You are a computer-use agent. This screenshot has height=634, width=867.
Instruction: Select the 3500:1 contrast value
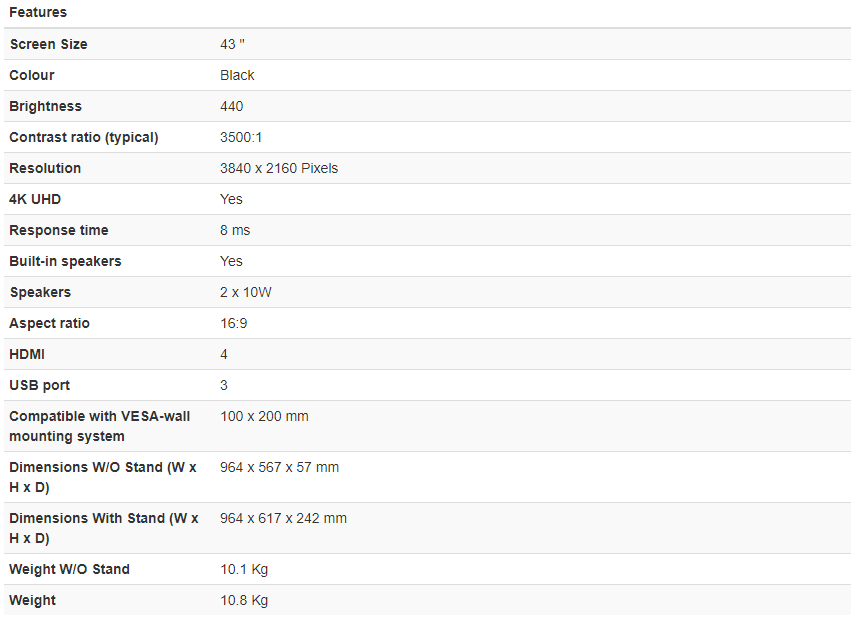click(241, 137)
